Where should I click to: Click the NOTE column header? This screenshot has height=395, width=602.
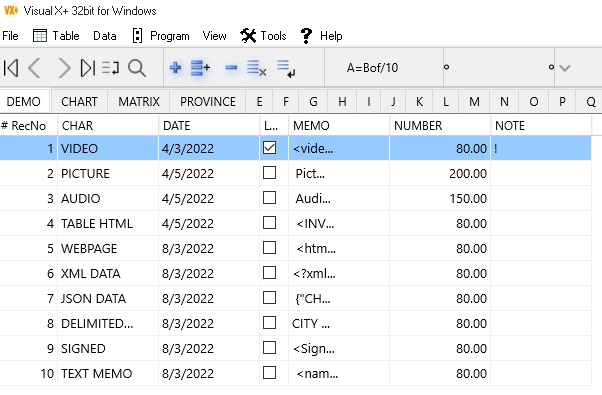tap(541, 126)
